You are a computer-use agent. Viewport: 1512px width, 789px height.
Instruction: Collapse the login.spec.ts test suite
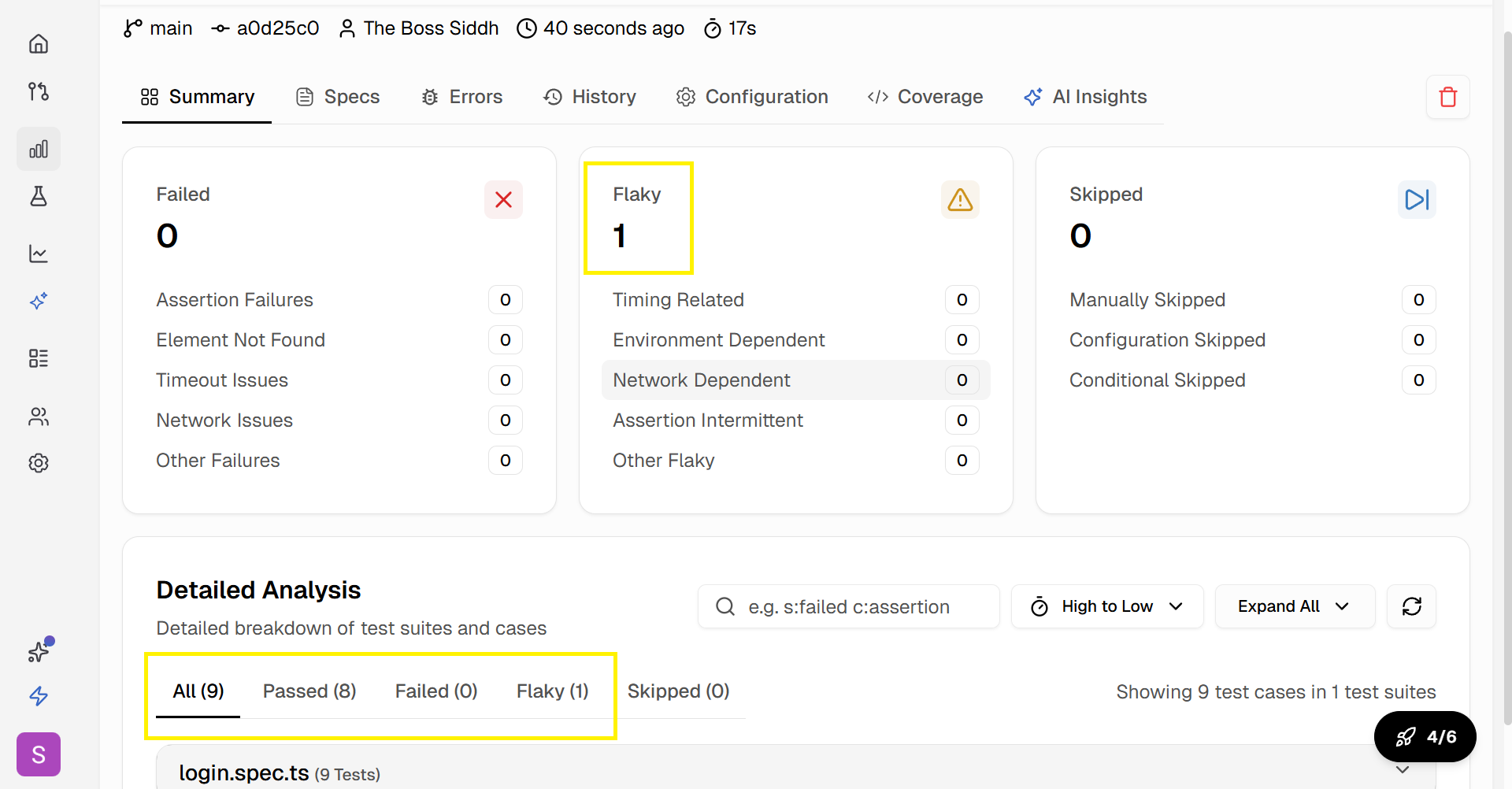(x=1402, y=770)
